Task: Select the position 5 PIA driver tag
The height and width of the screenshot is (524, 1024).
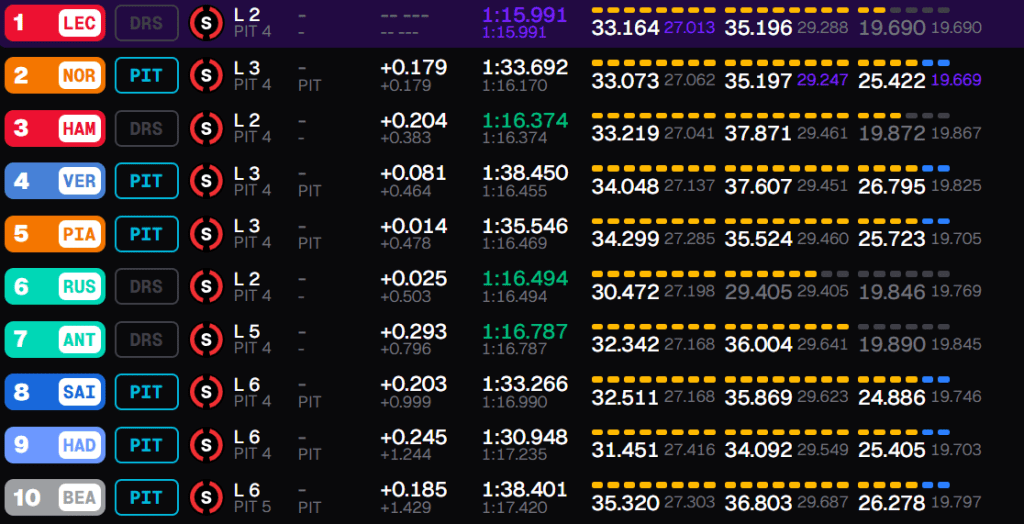Action: (55, 234)
